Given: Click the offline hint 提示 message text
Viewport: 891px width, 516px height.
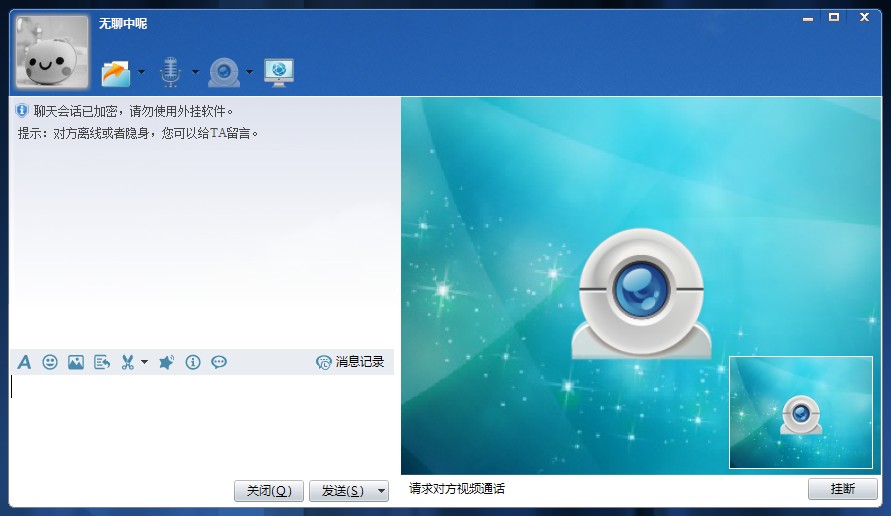Looking at the screenshot, I should pyautogui.click(x=138, y=134).
